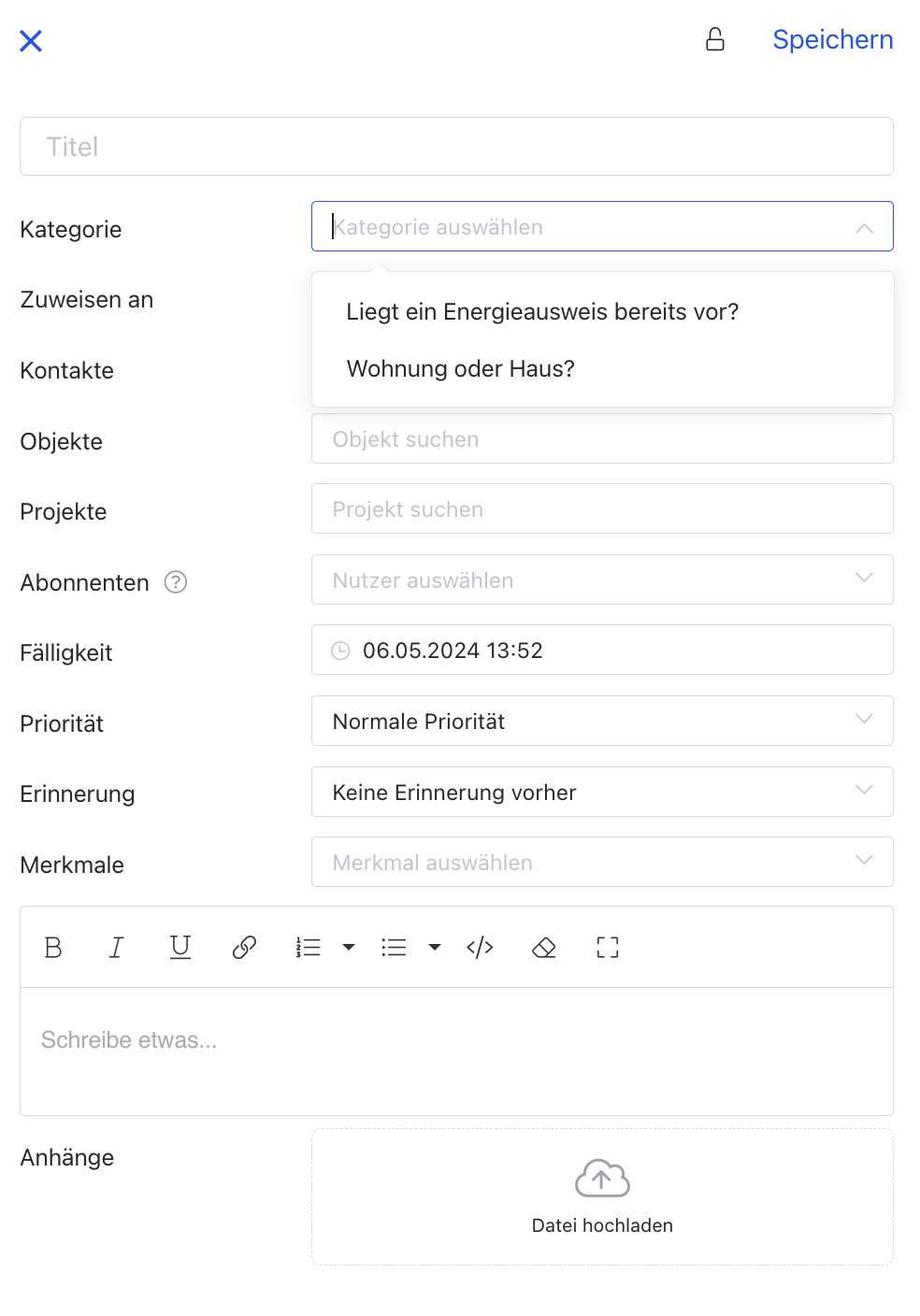The width and height of the screenshot is (920, 1316).
Task: Insert a bulleted list
Action: tap(394, 948)
